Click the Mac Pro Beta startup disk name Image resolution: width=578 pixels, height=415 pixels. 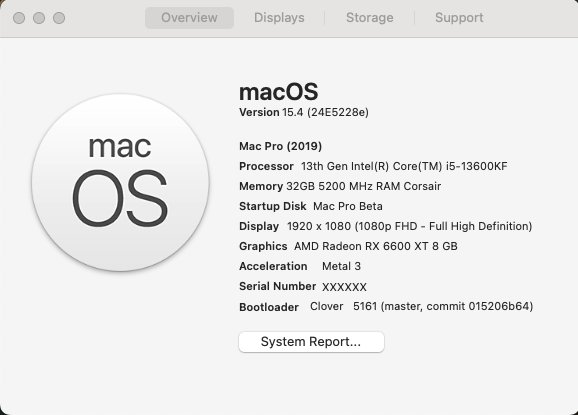coord(348,206)
